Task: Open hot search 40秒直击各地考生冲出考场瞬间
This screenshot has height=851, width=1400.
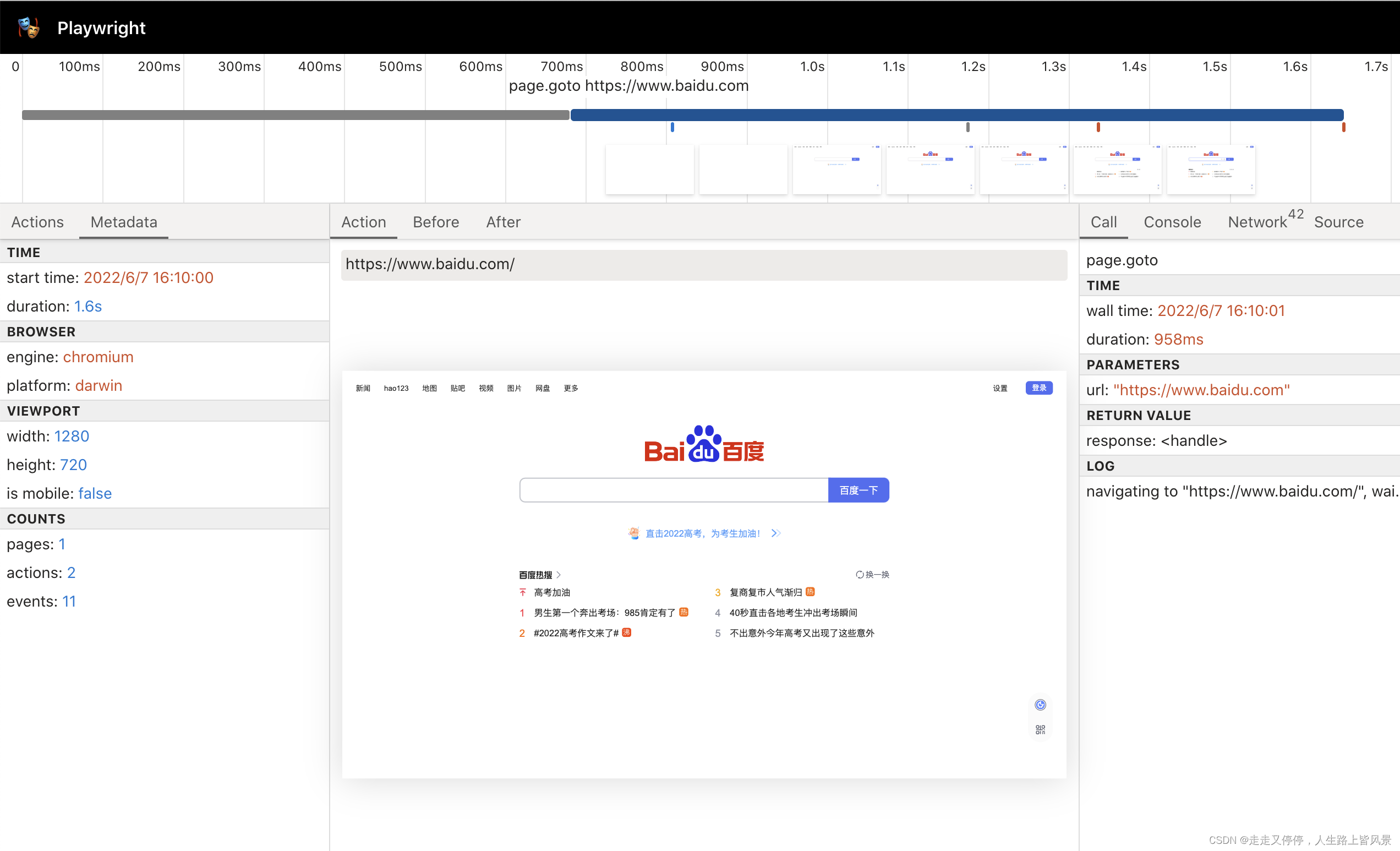Action: (793, 613)
